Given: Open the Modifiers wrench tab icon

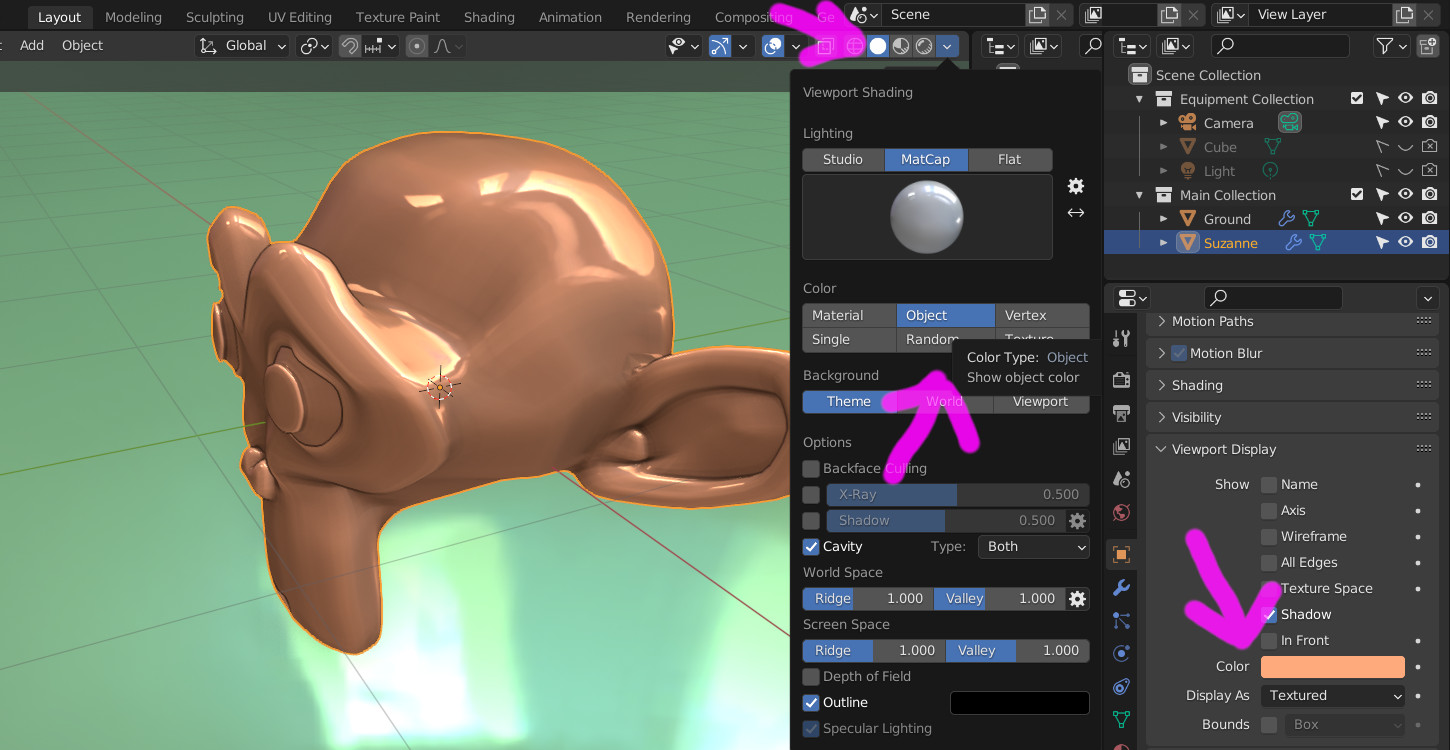Looking at the screenshot, I should click(1121, 588).
